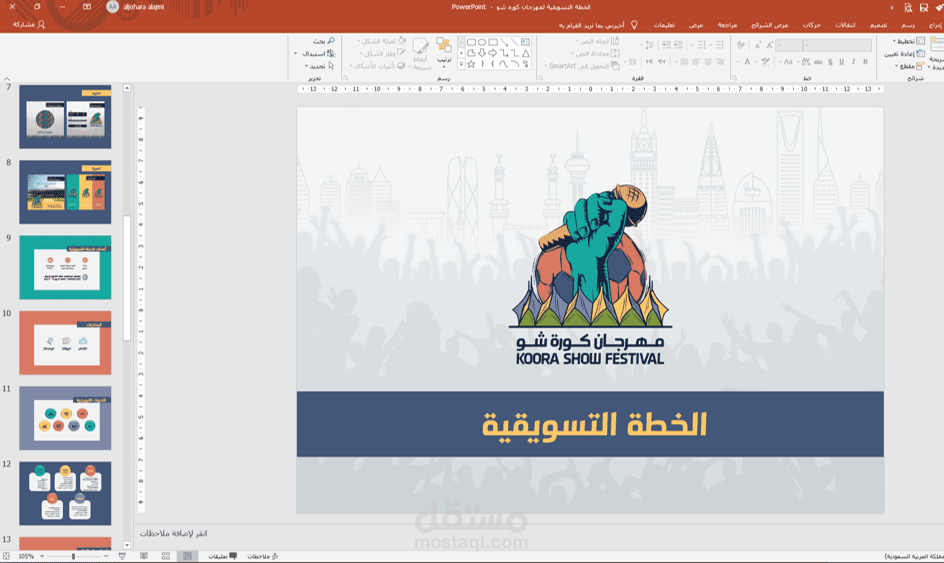Select the triangle shape in gallery
Image resolution: width=944 pixels, height=563 pixels.
click(526, 53)
